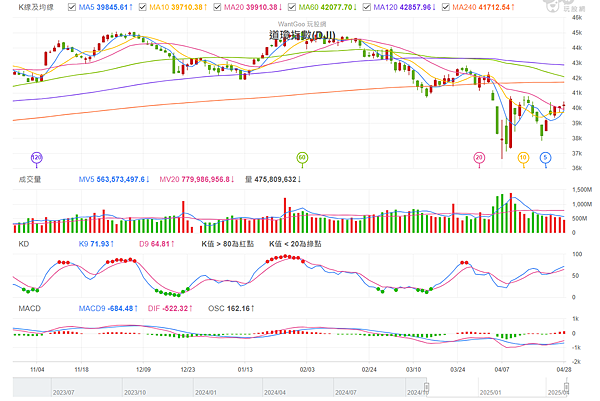The image size is (600, 401).
Task: Click the D9 64.81 indicator value
Action: click(x=157, y=244)
